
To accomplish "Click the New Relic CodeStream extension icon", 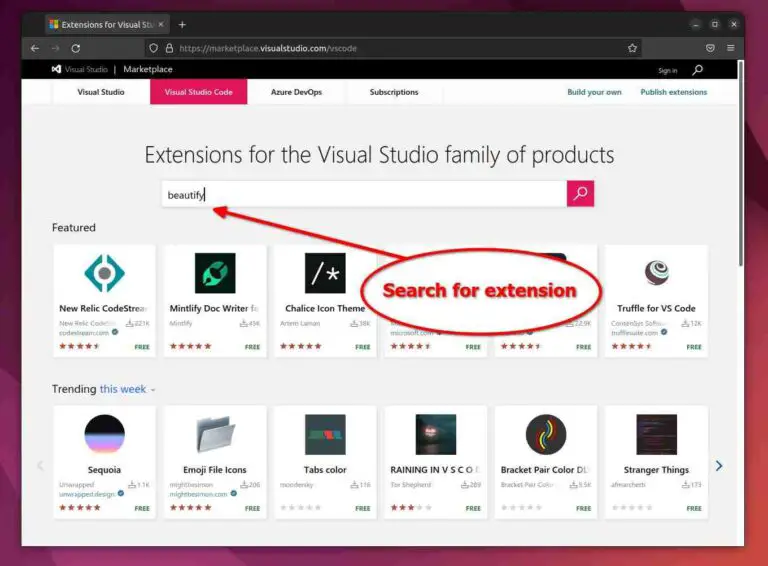I will pyautogui.click(x=104, y=273).
